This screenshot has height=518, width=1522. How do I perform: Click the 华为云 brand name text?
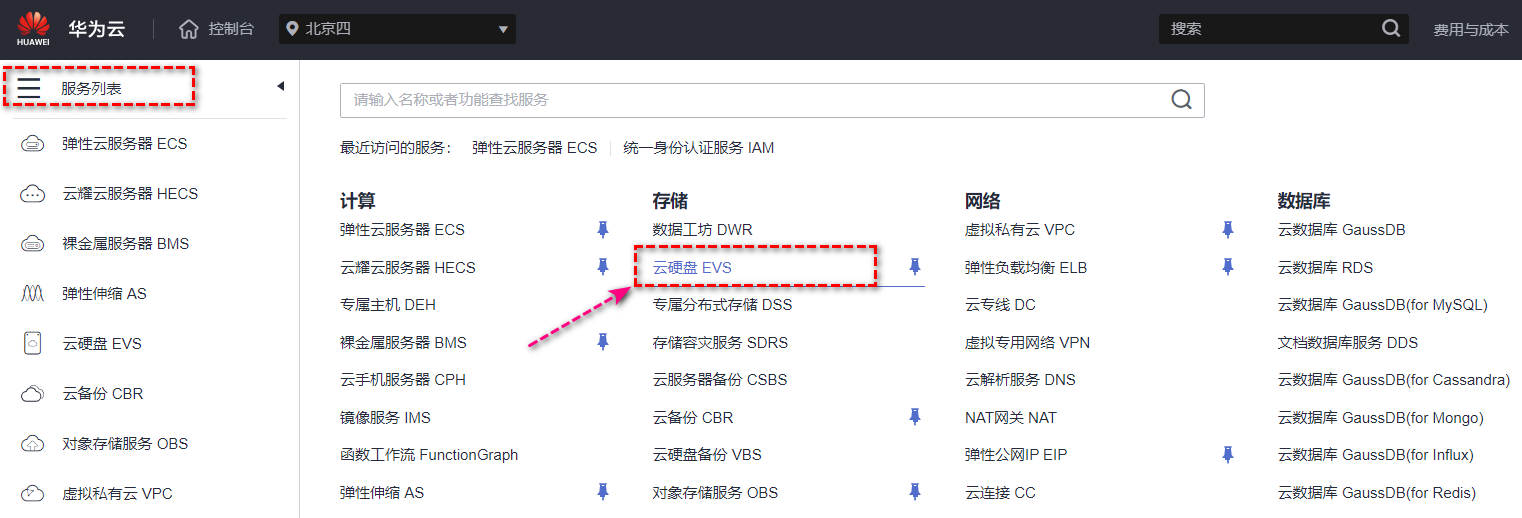[97, 28]
